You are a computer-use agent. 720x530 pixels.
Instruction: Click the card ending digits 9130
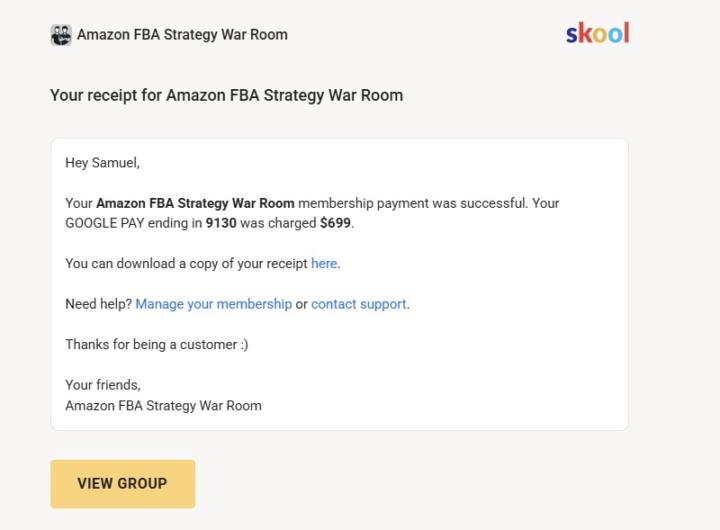coord(222,223)
